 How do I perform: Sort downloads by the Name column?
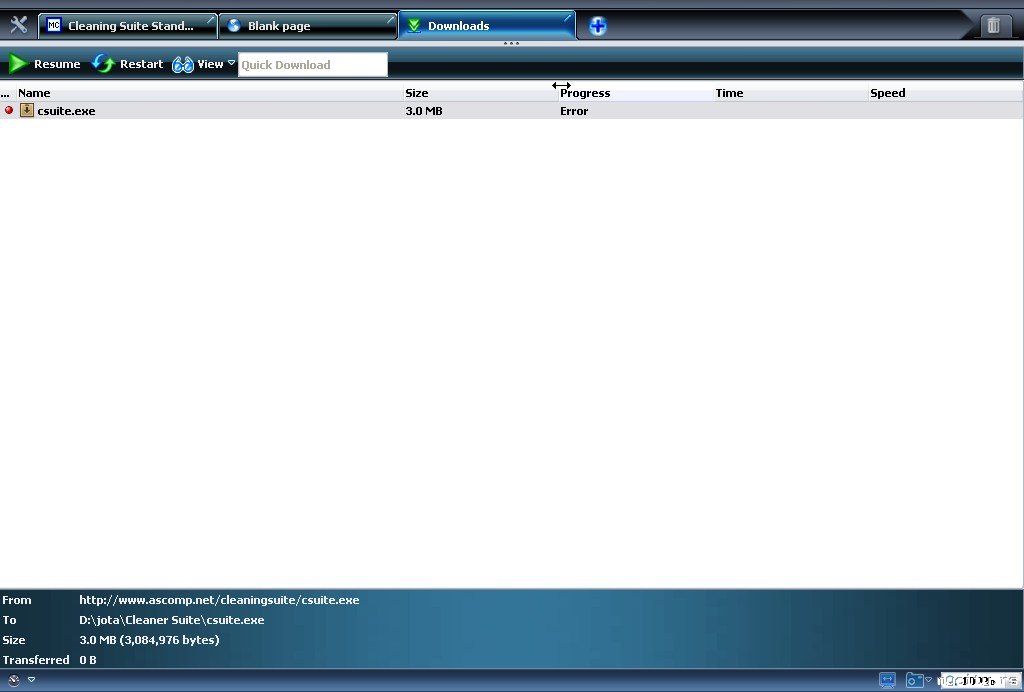click(209, 93)
